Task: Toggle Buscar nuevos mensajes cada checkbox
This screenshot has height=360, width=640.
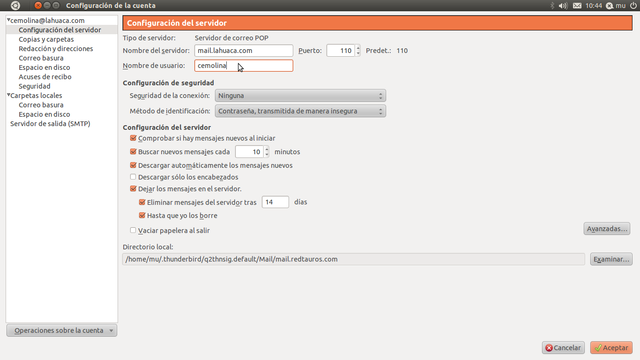Action: tap(133, 151)
